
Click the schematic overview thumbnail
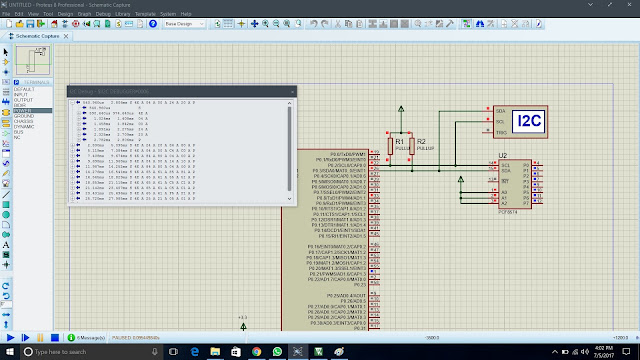pyautogui.click(x=33, y=60)
